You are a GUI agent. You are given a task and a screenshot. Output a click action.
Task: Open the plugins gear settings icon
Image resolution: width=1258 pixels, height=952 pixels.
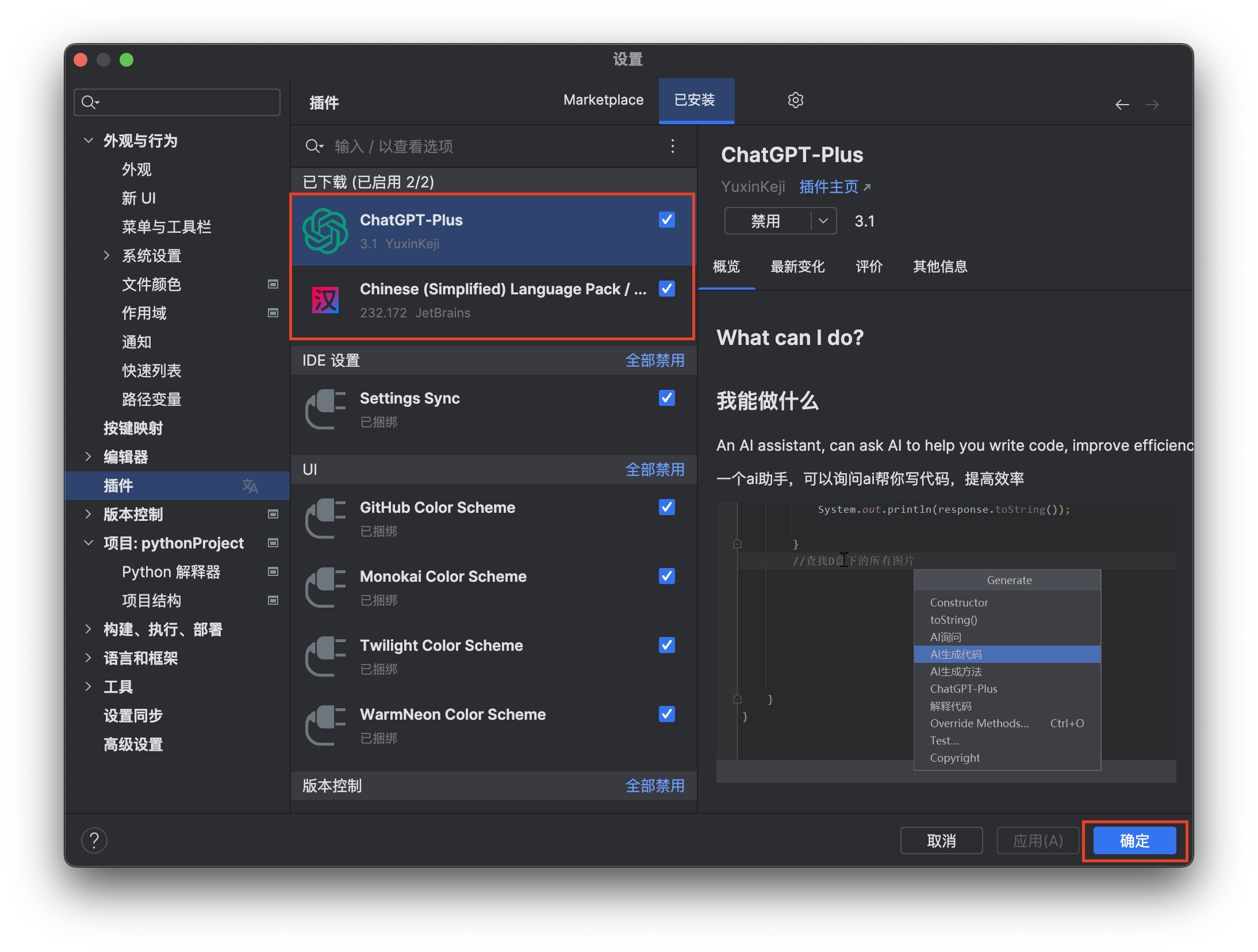click(795, 100)
